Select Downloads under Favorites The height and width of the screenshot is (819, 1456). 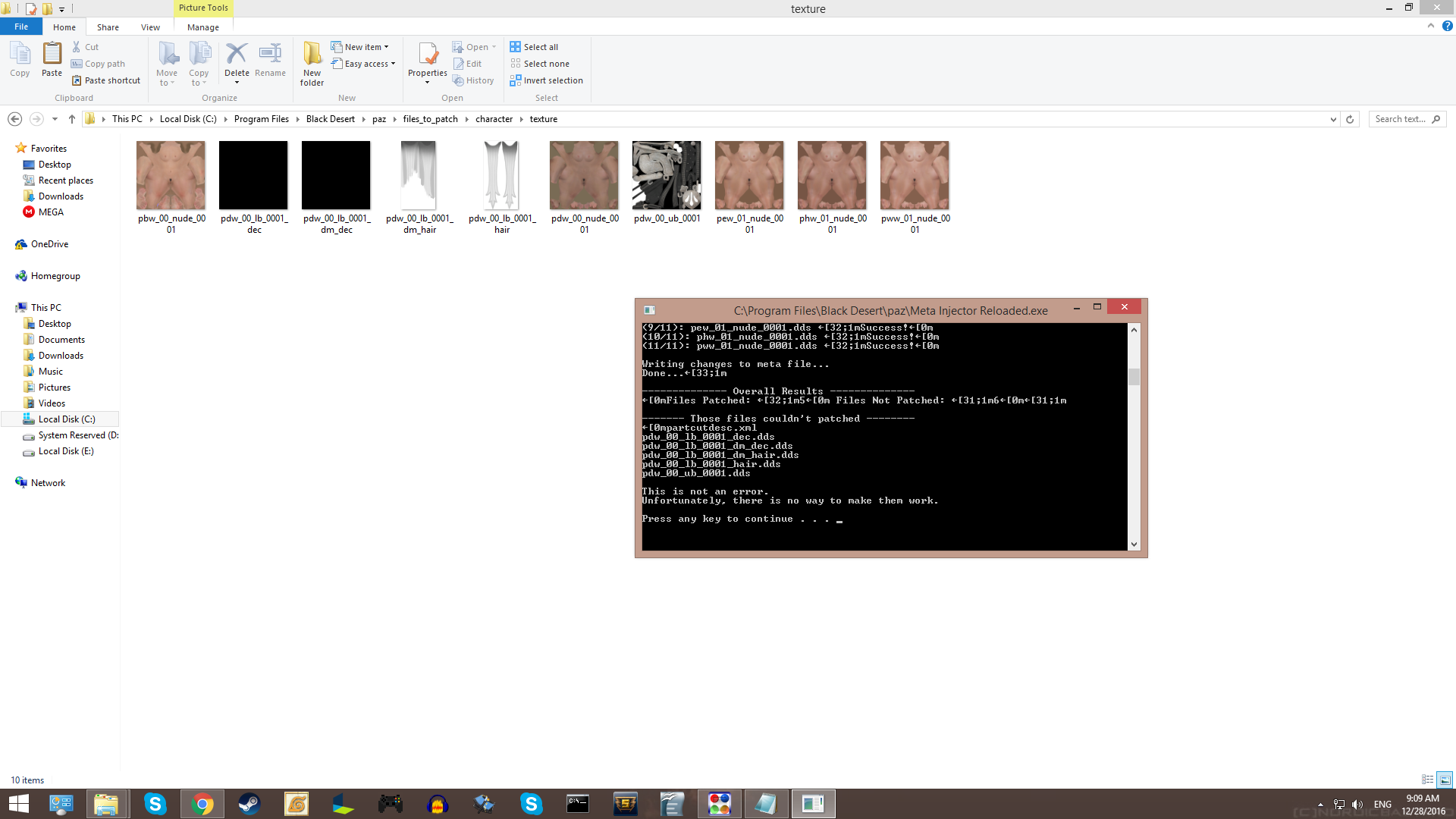pyautogui.click(x=60, y=196)
